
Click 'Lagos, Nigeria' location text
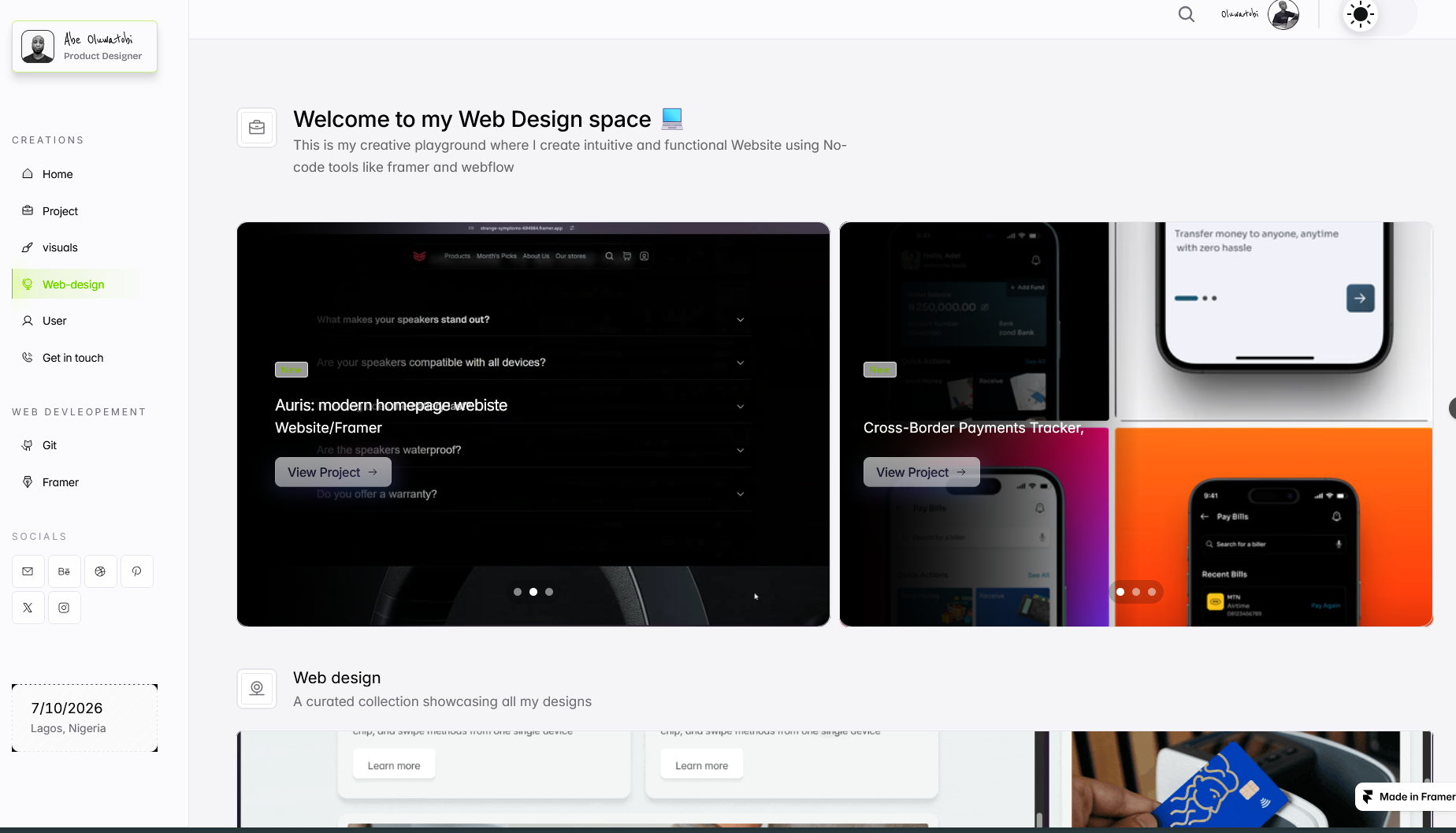pyautogui.click(x=69, y=728)
